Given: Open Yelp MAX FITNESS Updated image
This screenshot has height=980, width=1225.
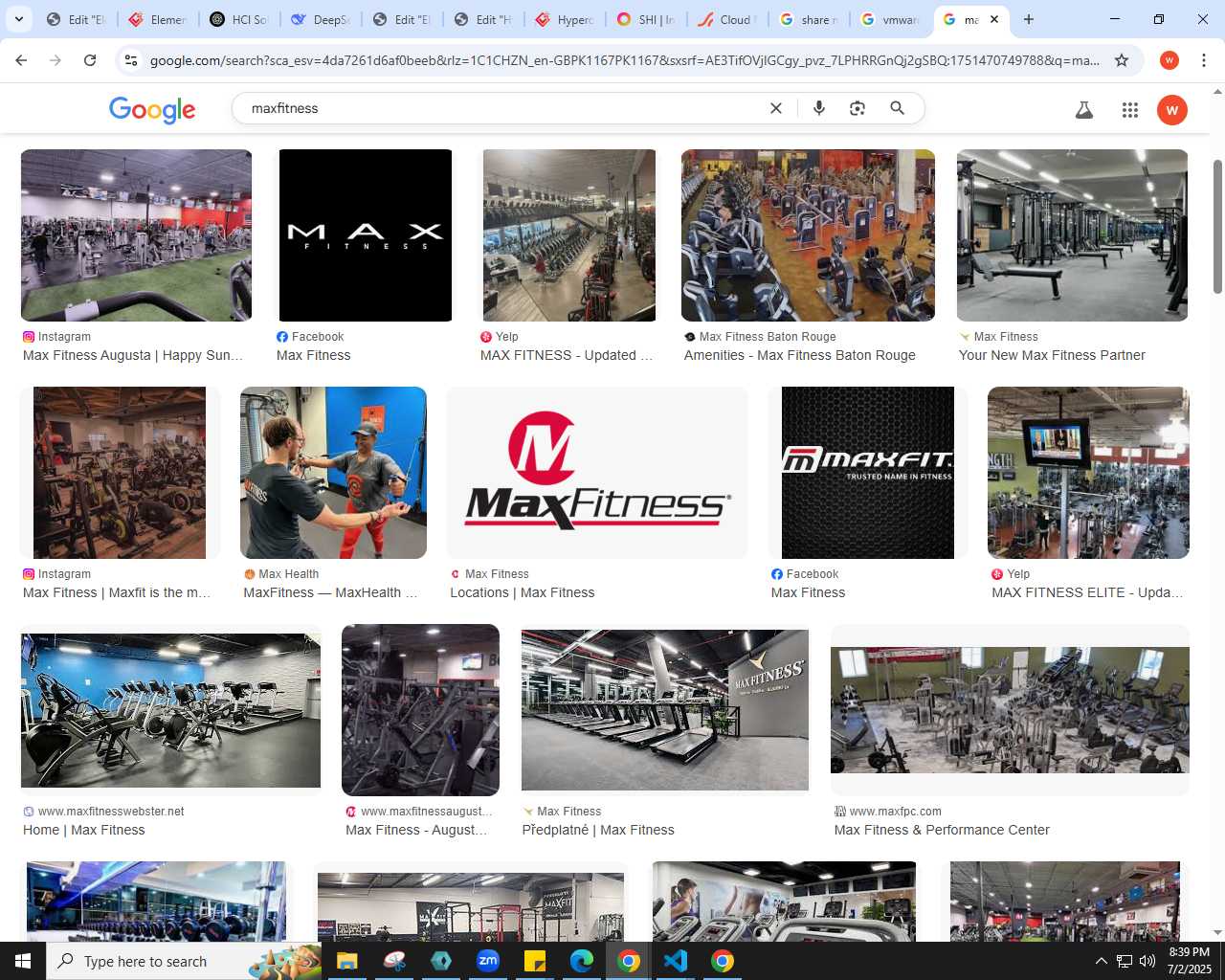Looking at the screenshot, I should [x=569, y=235].
